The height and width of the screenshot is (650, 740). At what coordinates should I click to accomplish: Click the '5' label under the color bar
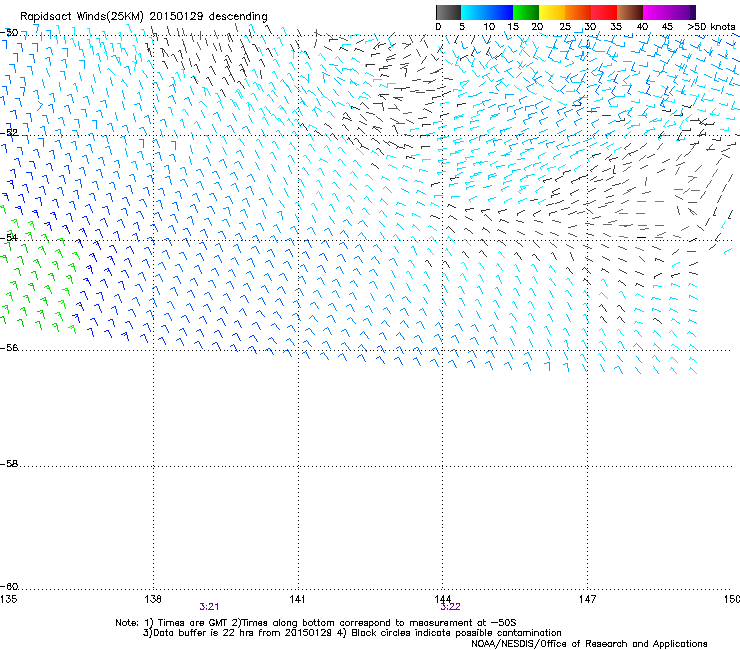(462, 27)
